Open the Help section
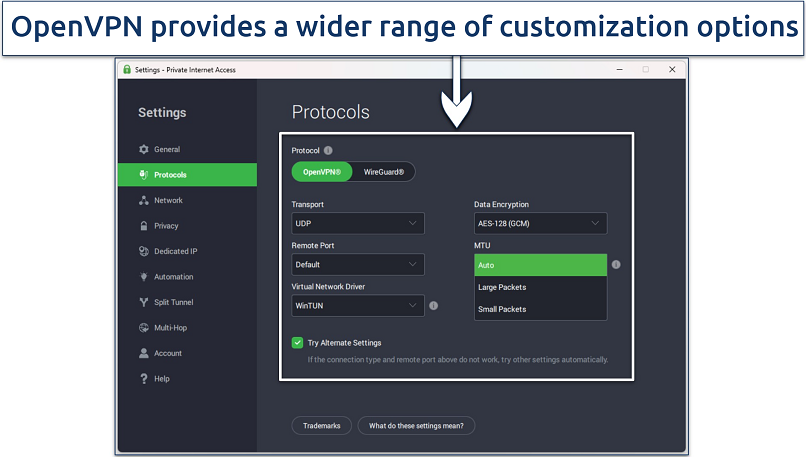This screenshot has width=806, height=457. coord(188,379)
